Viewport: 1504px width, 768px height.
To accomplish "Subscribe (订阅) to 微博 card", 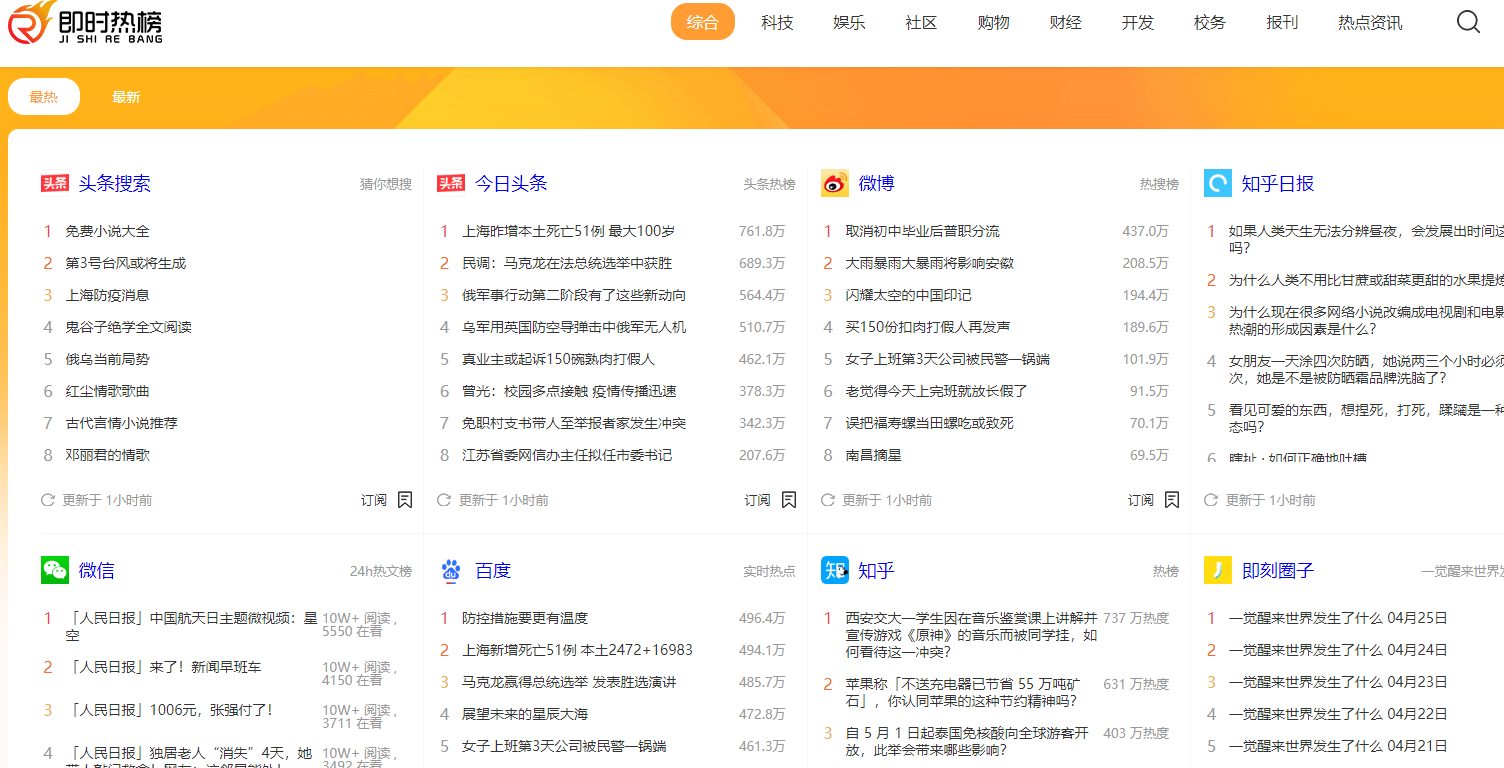I will point(1140,499).
